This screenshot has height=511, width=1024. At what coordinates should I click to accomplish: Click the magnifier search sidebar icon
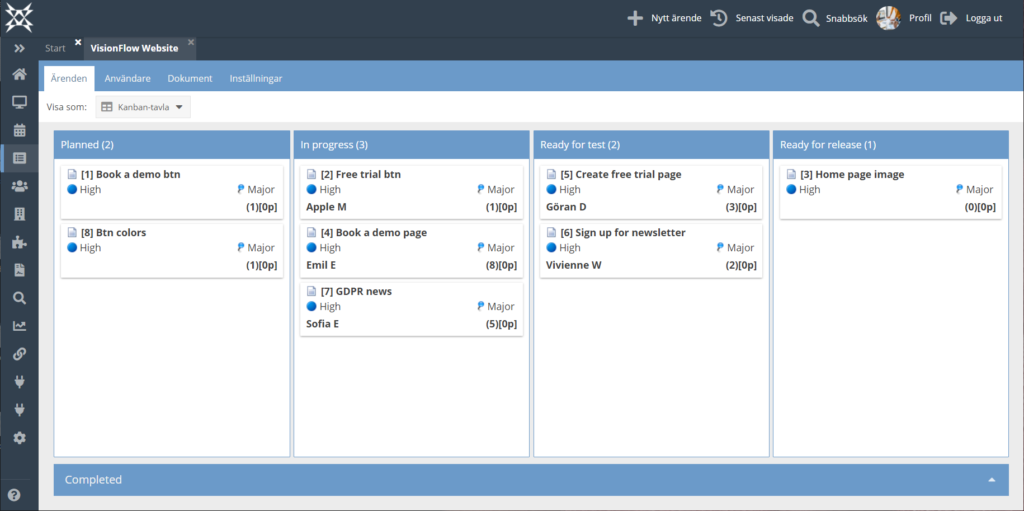(x=20, y=298)
